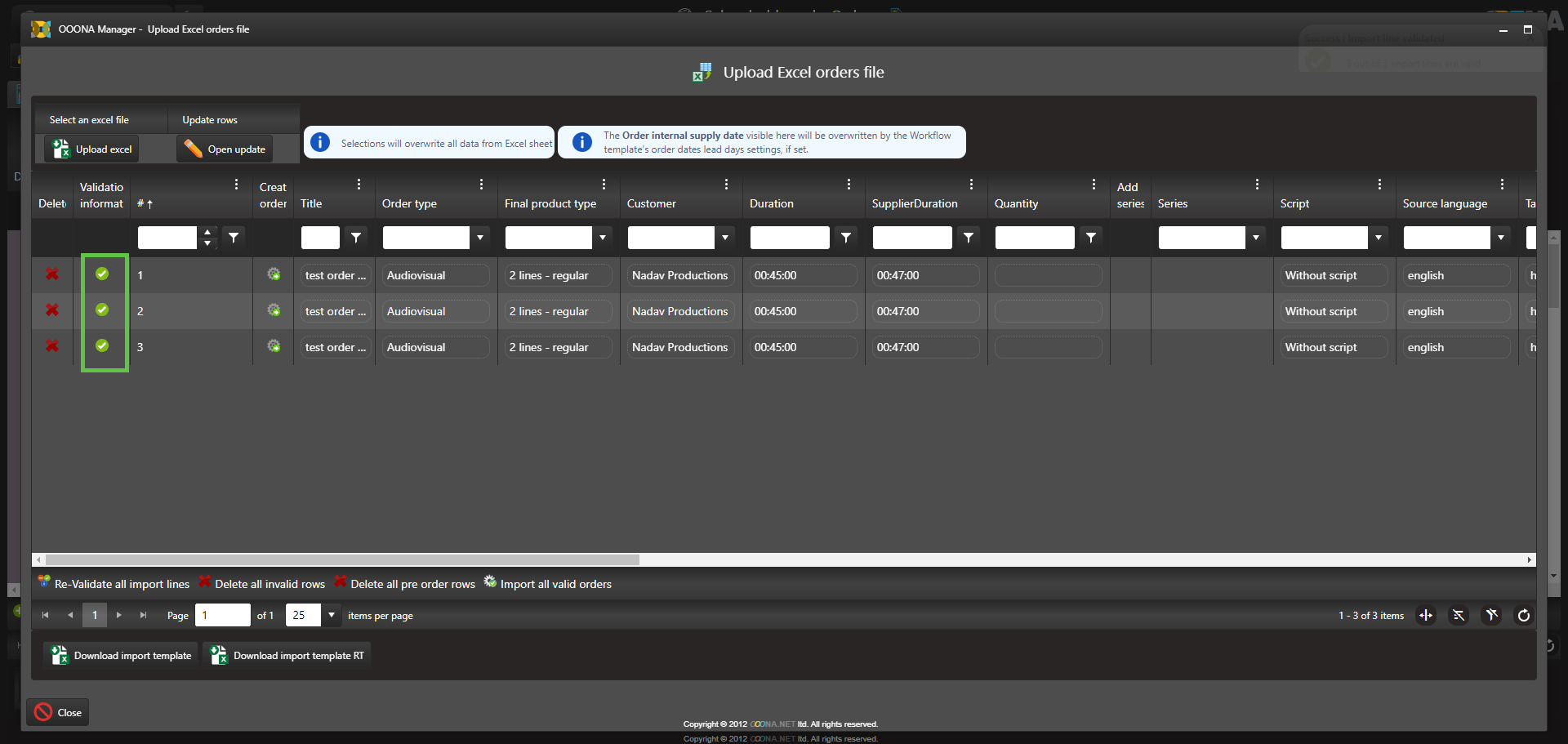
Task: Click the Upload excel button
Action: (92, 149)
